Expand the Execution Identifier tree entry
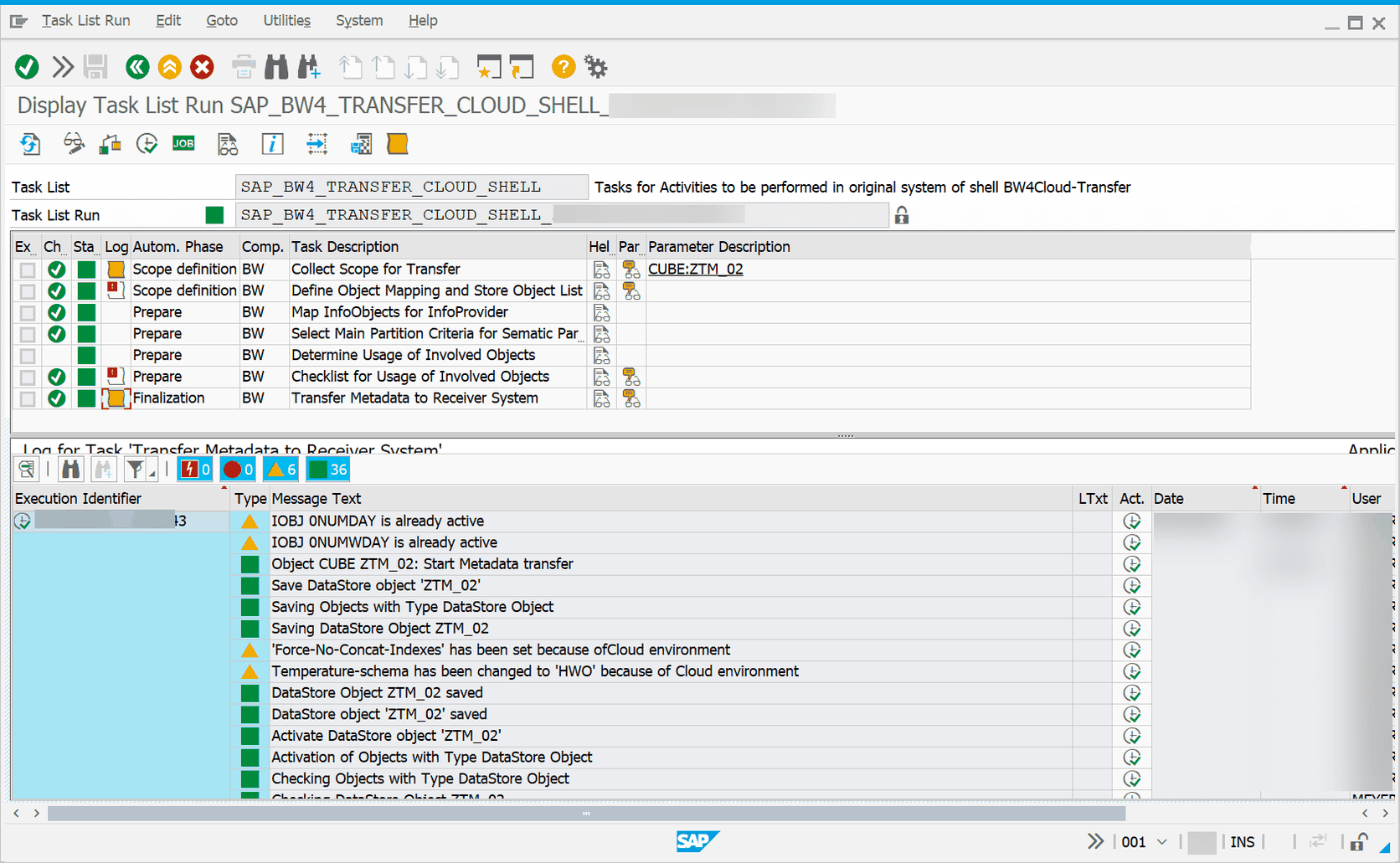Image resolution: width=1400 pixels, height=863 pixels. click(23, 521)
